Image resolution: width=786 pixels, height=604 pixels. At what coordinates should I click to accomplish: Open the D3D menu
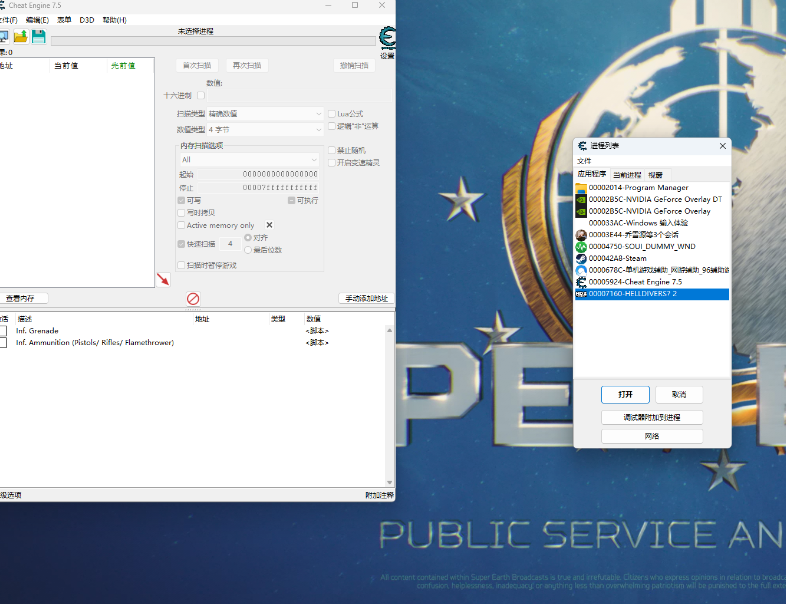[87, 20]
